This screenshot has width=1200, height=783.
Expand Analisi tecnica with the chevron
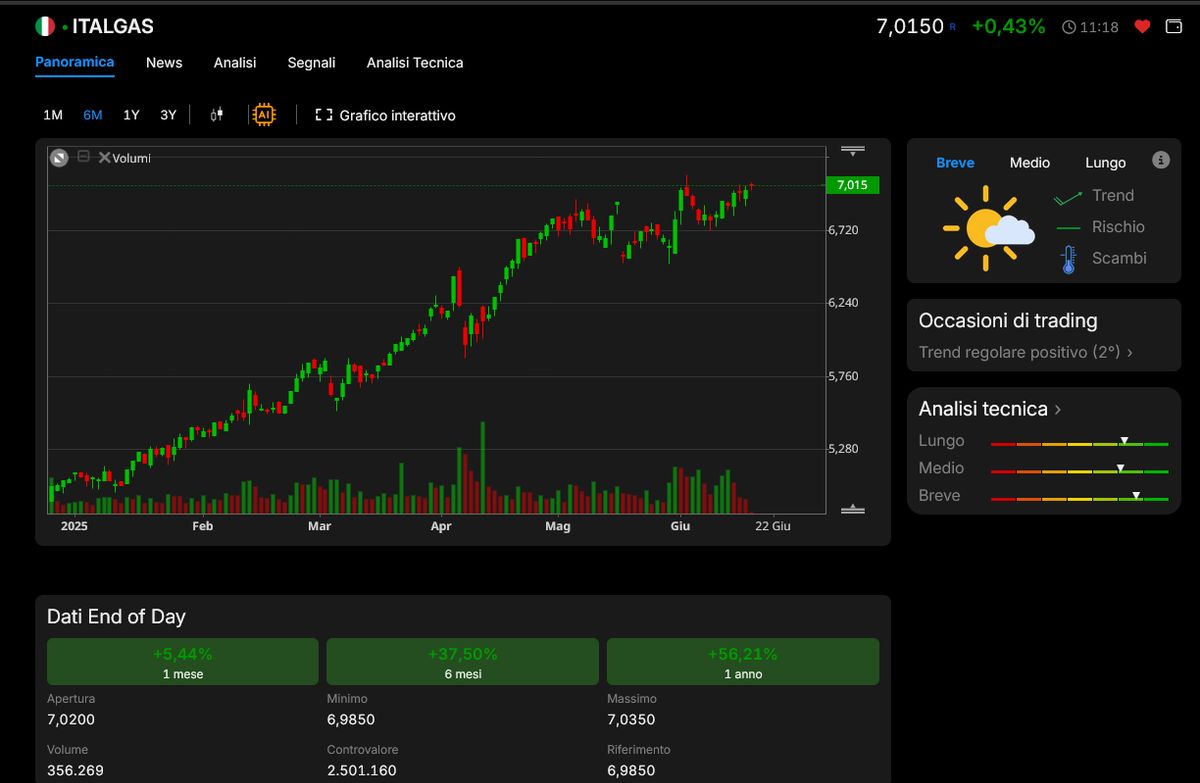(1058, 409)
